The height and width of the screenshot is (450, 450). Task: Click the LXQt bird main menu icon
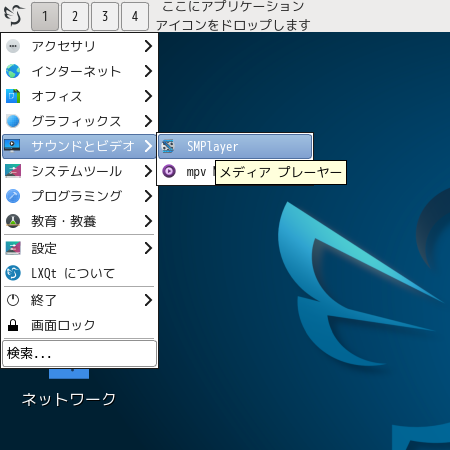(x=14, y=15)
